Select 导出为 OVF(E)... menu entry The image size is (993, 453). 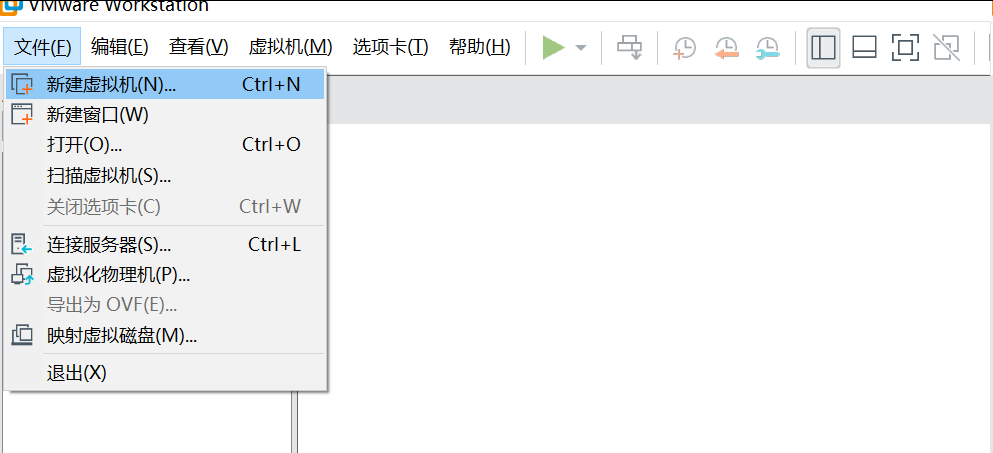(x=165, y=305)
